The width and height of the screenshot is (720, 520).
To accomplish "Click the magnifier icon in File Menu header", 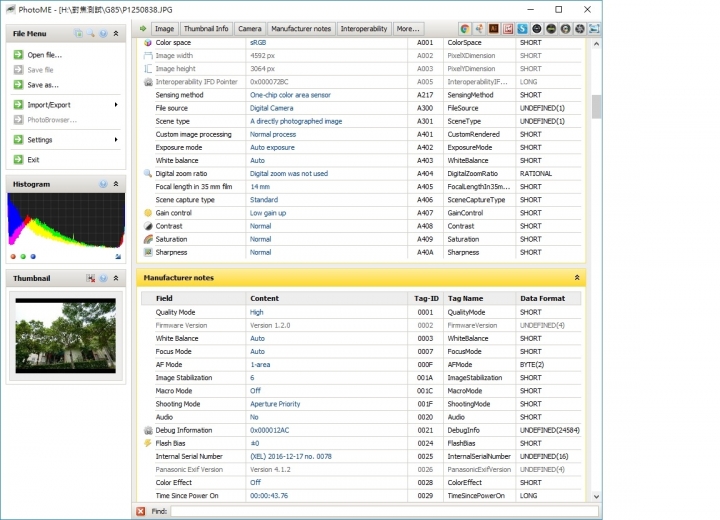I will coord(91,34).
